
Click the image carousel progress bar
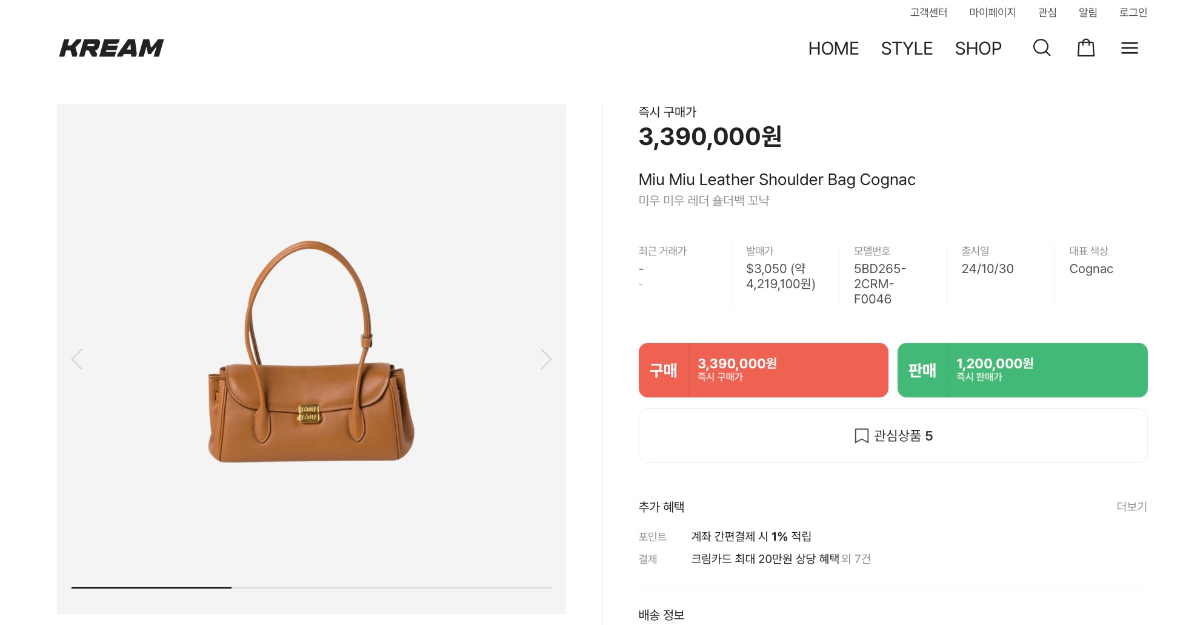[x=311, y=587]
